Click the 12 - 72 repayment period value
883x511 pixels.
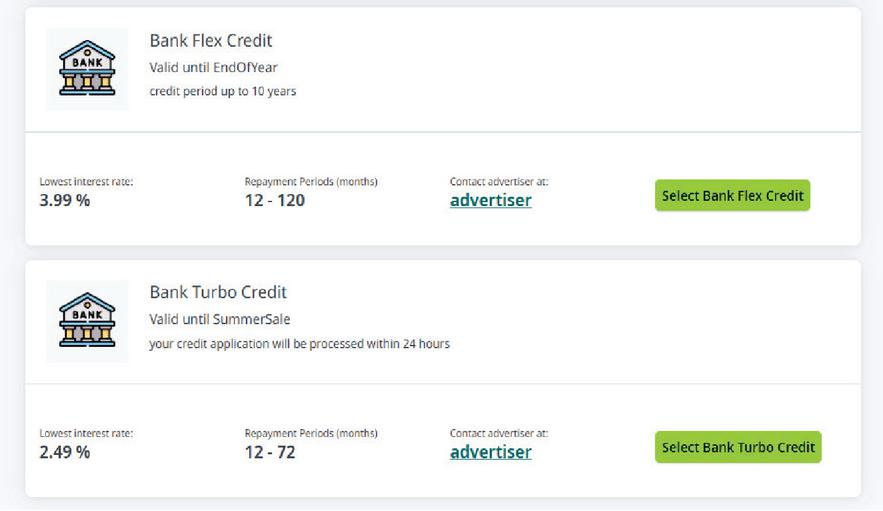coord(270,452)
